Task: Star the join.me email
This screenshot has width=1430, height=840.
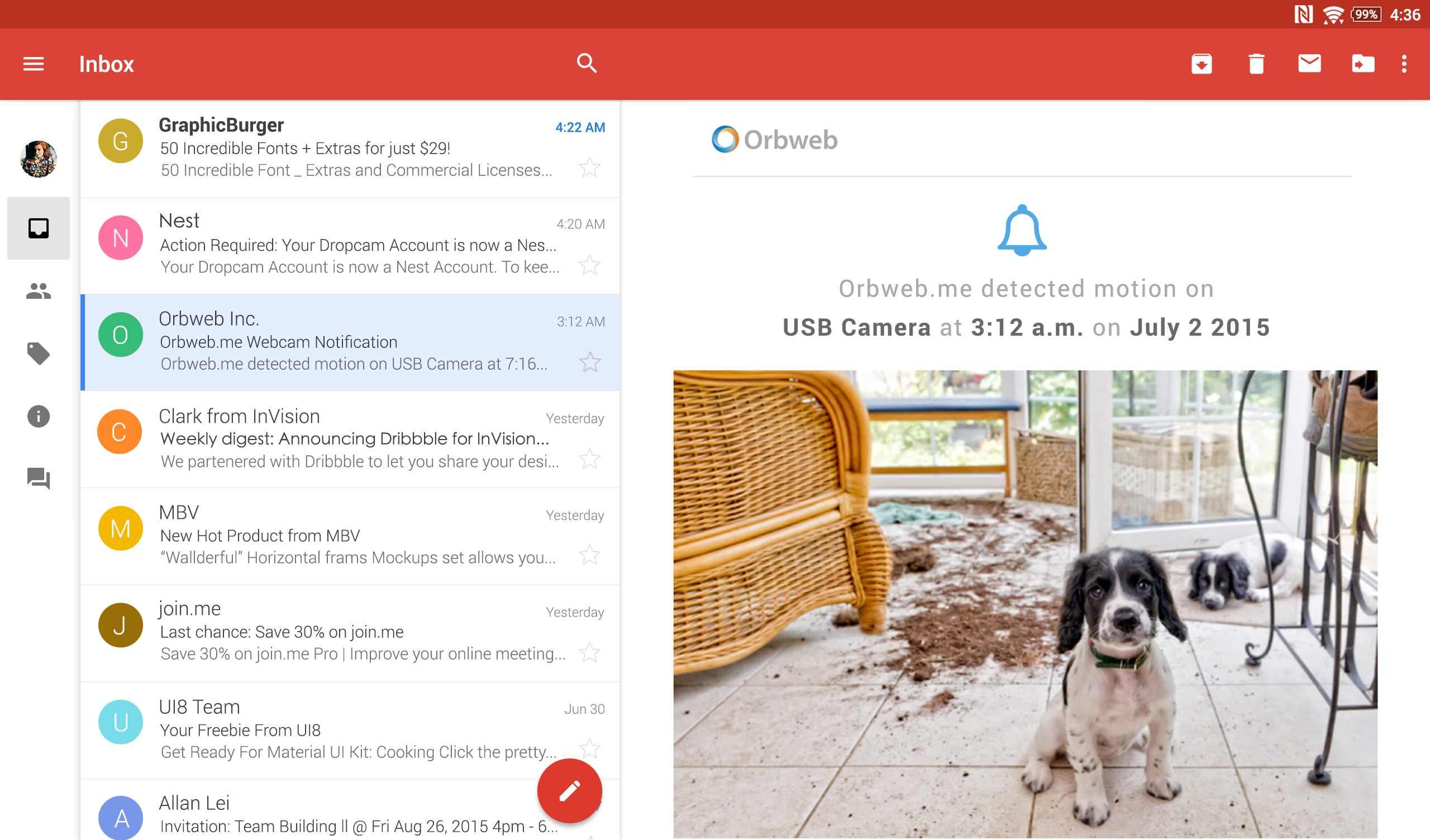Action: tap(589, 653)
